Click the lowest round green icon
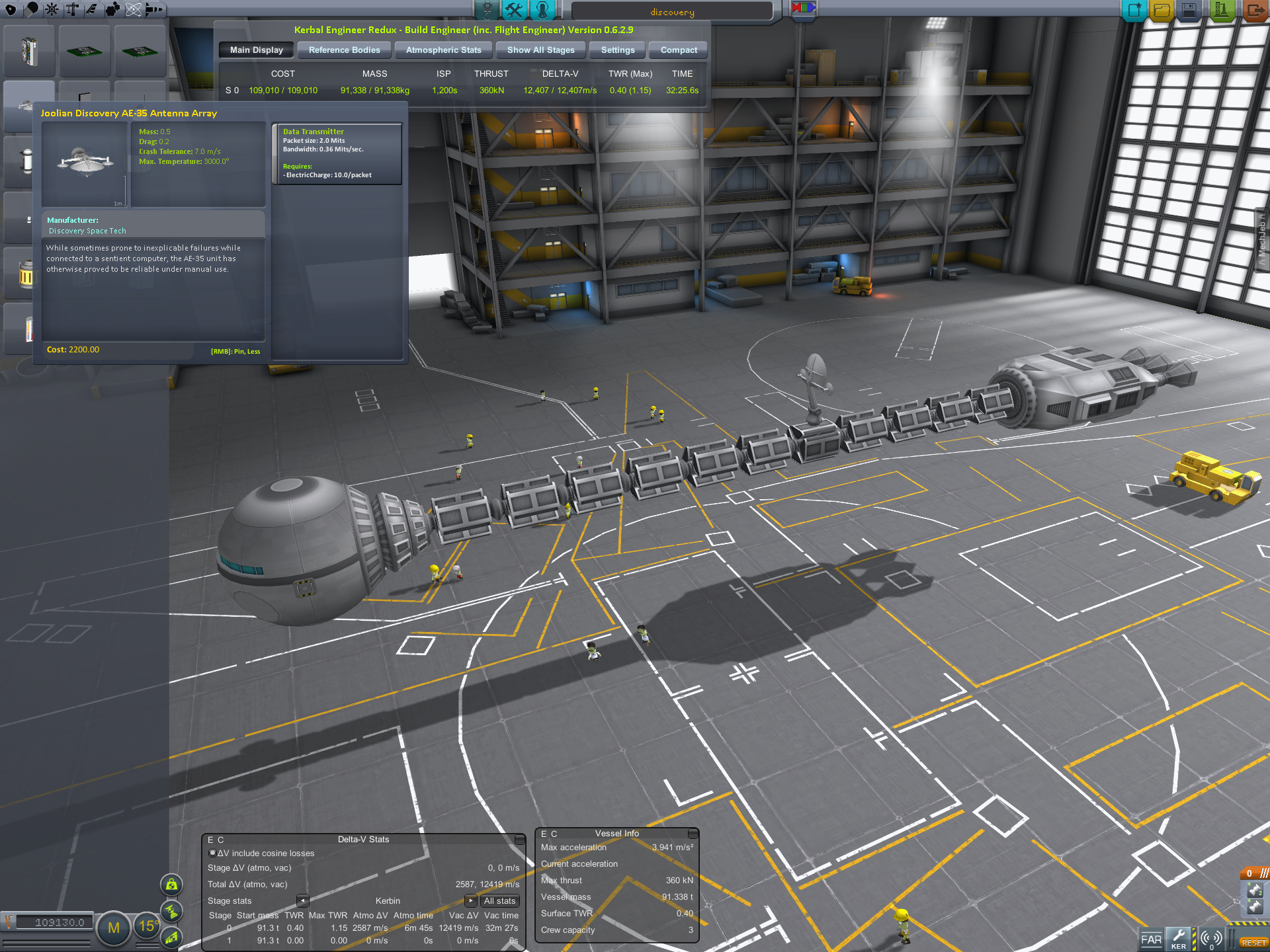The height and width of the screenshot is (952, 1270). (x=171, y=937)
